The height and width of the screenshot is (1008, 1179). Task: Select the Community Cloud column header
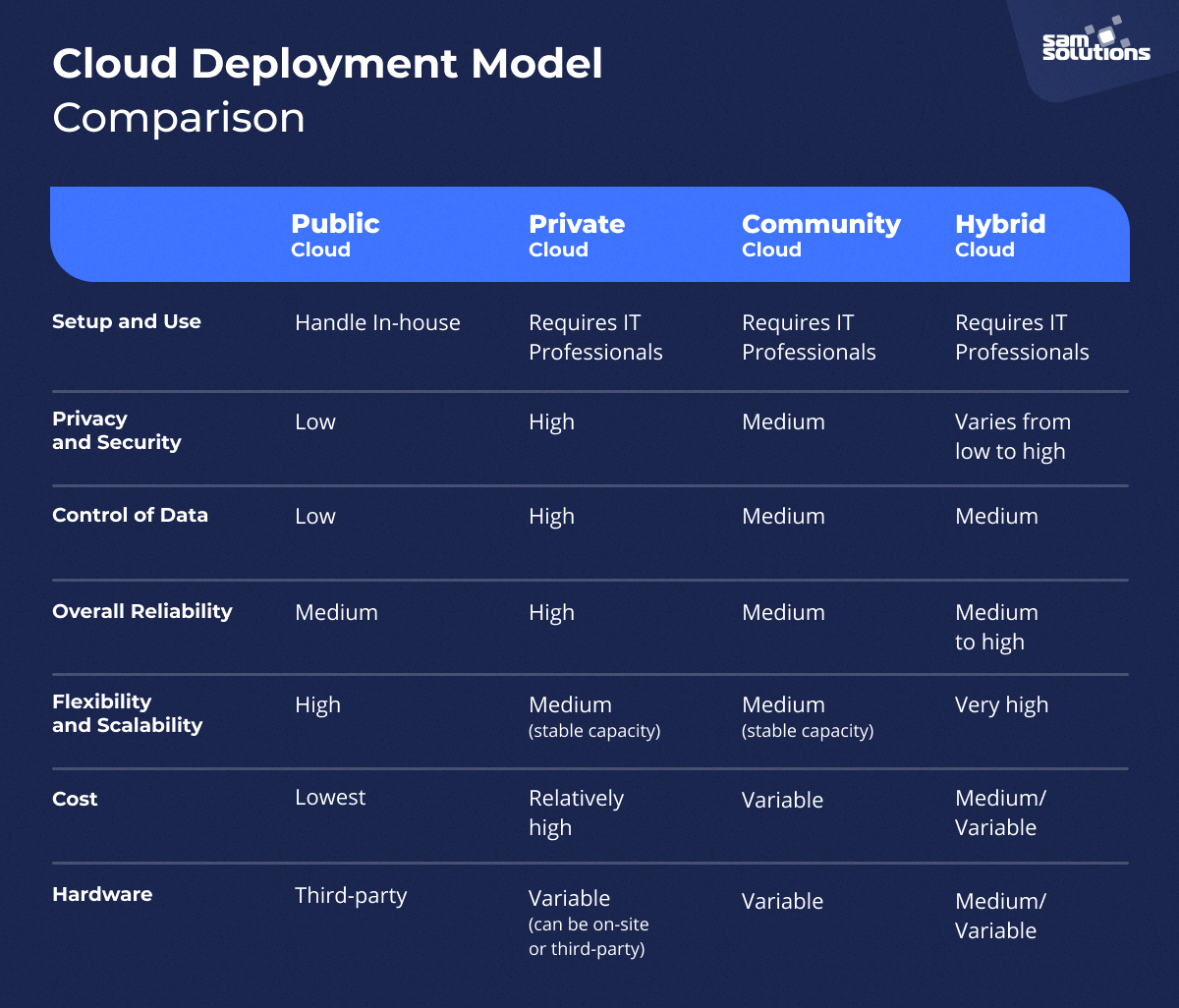tap(820, 235)
